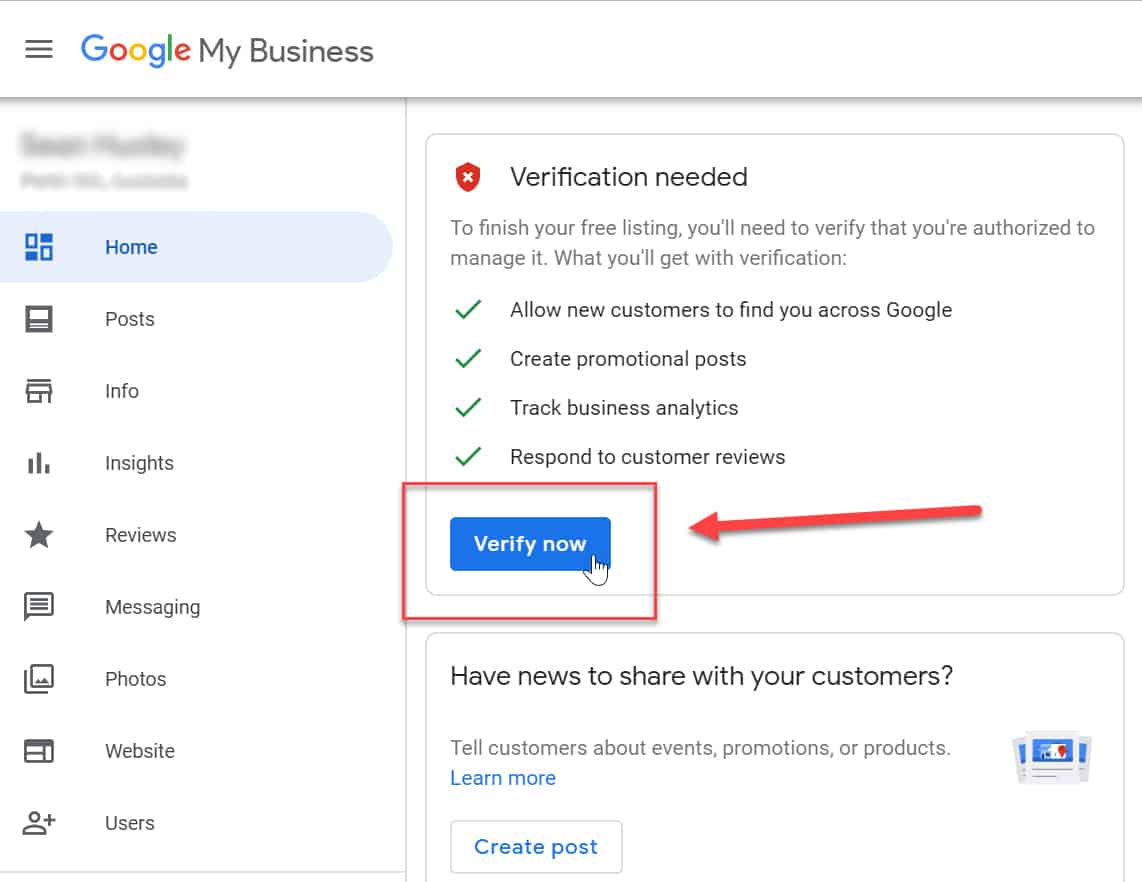This screenshot has width=1142, height=882.
Task: Switch to the Reviews section
Action: (x=140, y=534)
